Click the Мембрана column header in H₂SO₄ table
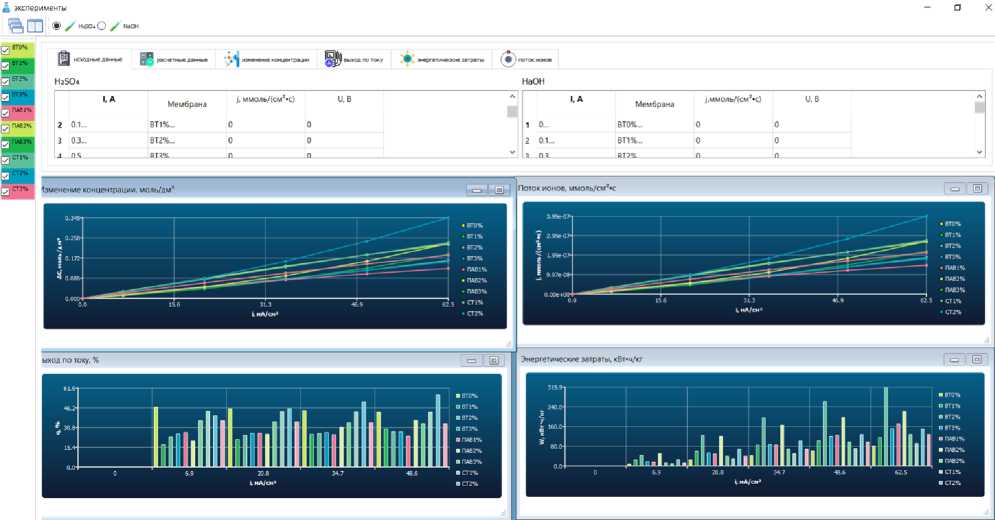995x520 pixels. [x=187, y=104]
